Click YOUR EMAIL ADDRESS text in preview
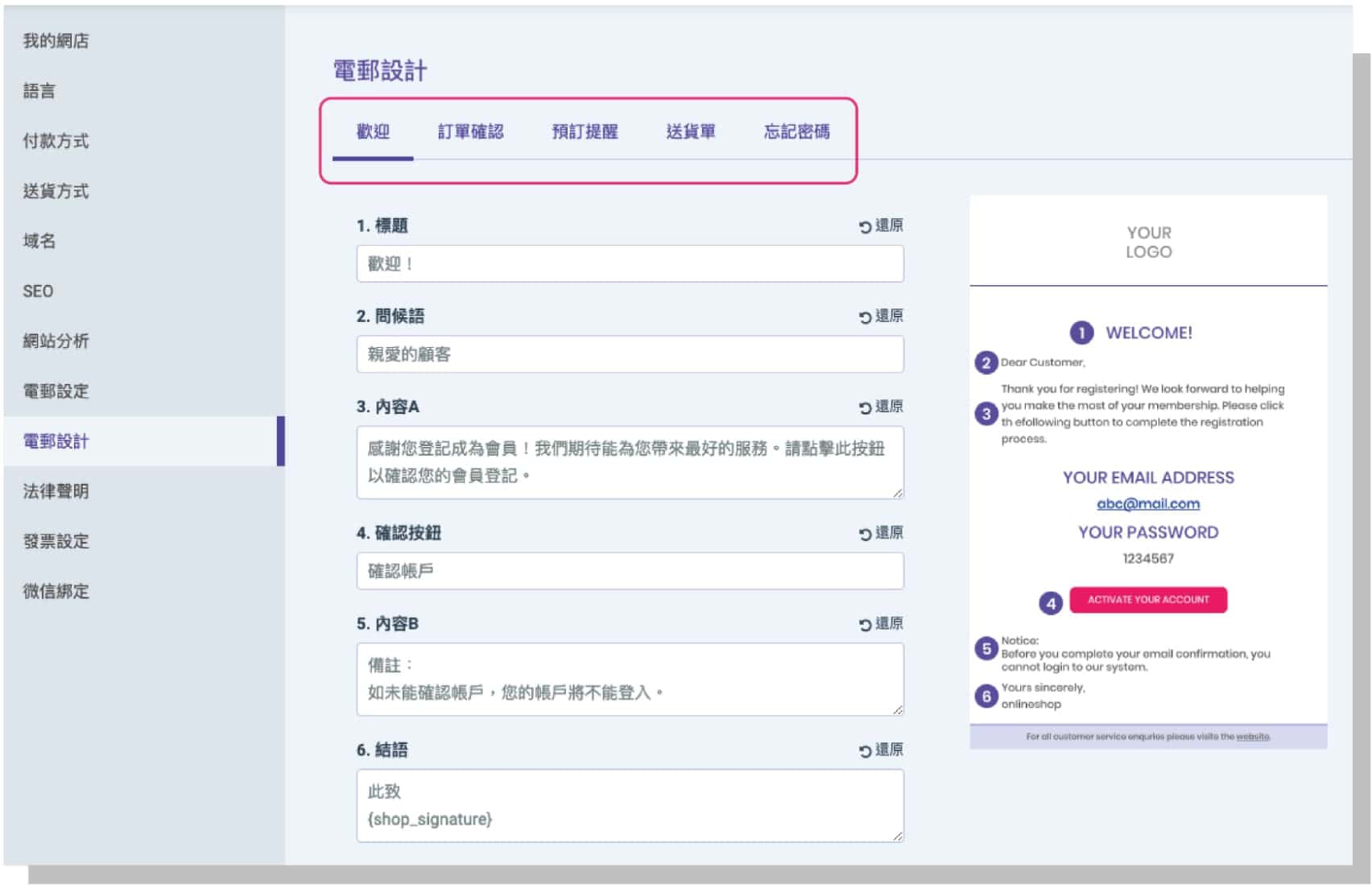The image size is (1372, 889). coord(1148,478)
